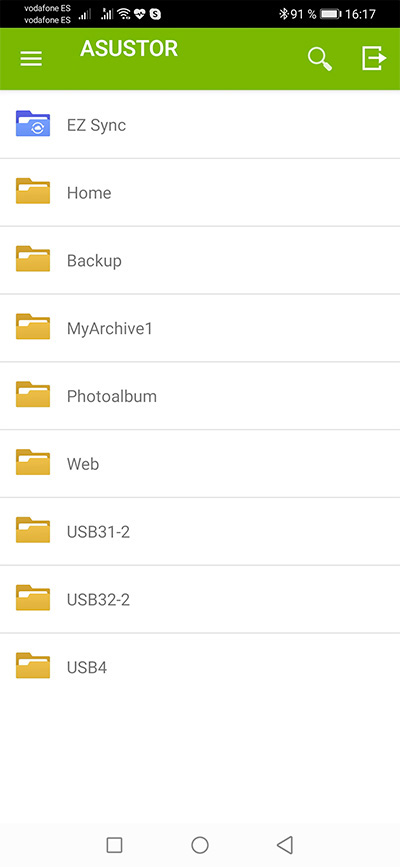This screenshot has height=867, width=400.
Task: Tap the ASUSTOR title text
Action: click(129, 49)
